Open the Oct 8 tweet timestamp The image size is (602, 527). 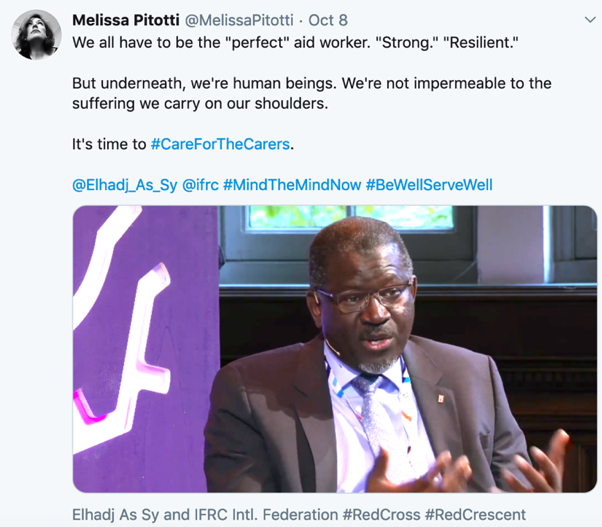coord(328,20)
